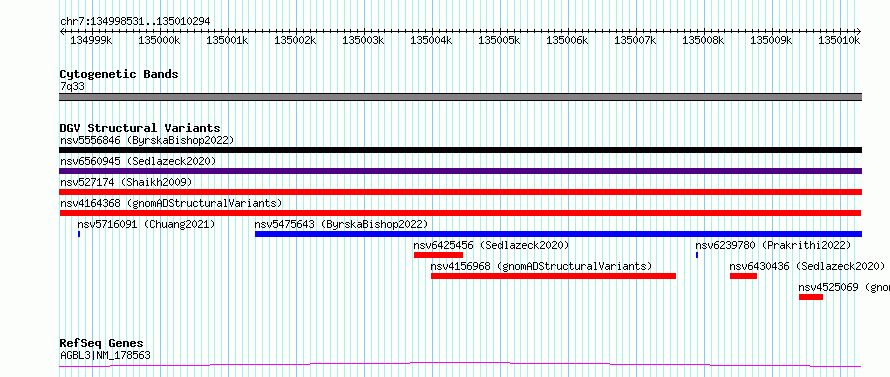Click the magenta AGBL3 gene track line
Viewport: 890px width, 377px height.
pyautogui.click(x=460, y=365)
